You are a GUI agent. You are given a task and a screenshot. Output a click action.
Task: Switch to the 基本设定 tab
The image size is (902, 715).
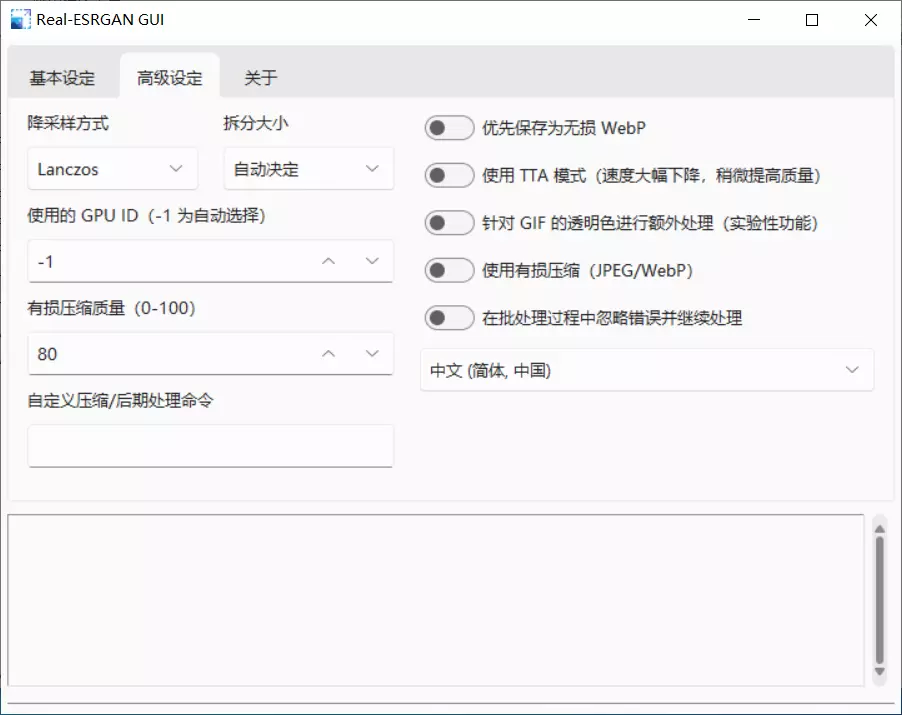62,78
